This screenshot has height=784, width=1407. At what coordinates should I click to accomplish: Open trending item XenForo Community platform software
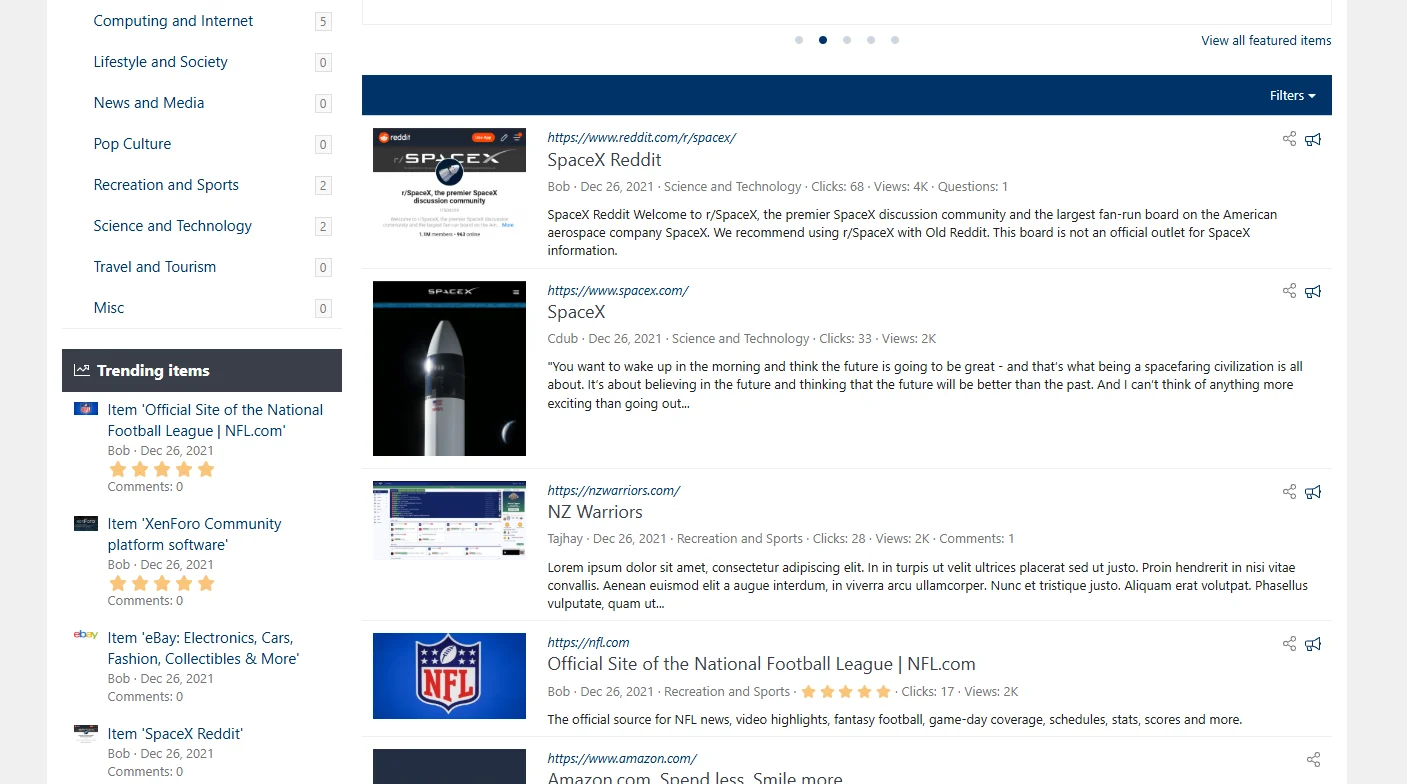coord(194,534)
